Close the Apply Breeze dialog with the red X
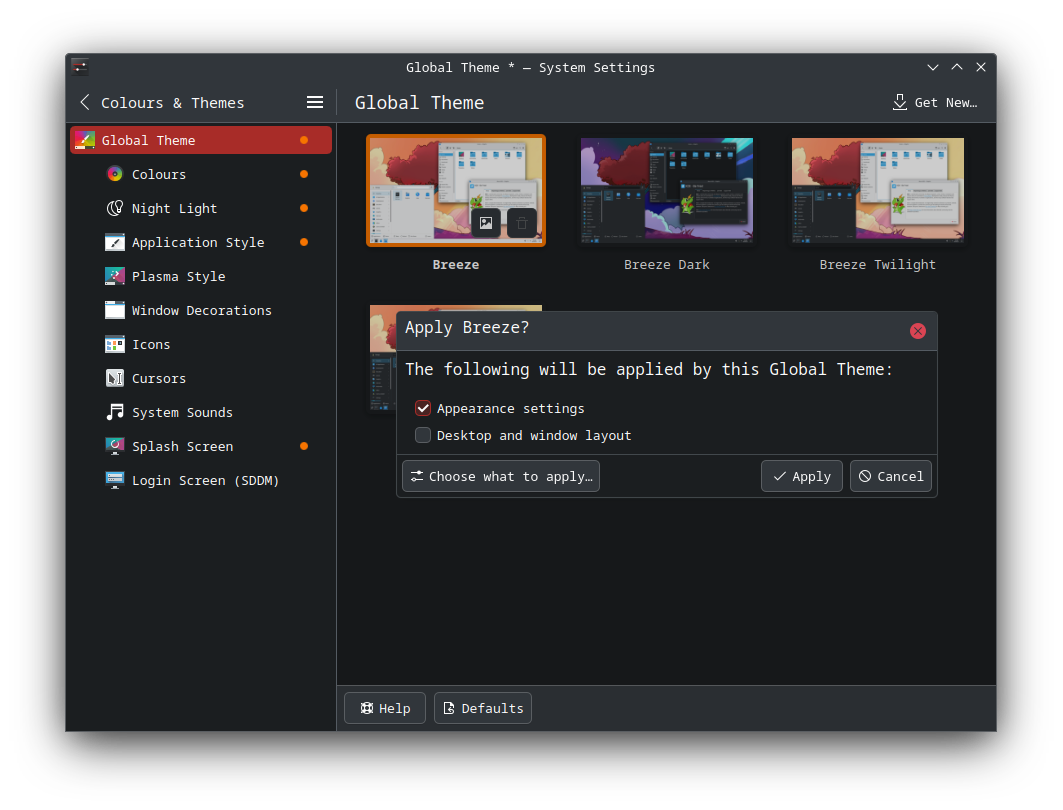Screen dimensions: 1063x810 pyautogui.click(x=918, y=331)
